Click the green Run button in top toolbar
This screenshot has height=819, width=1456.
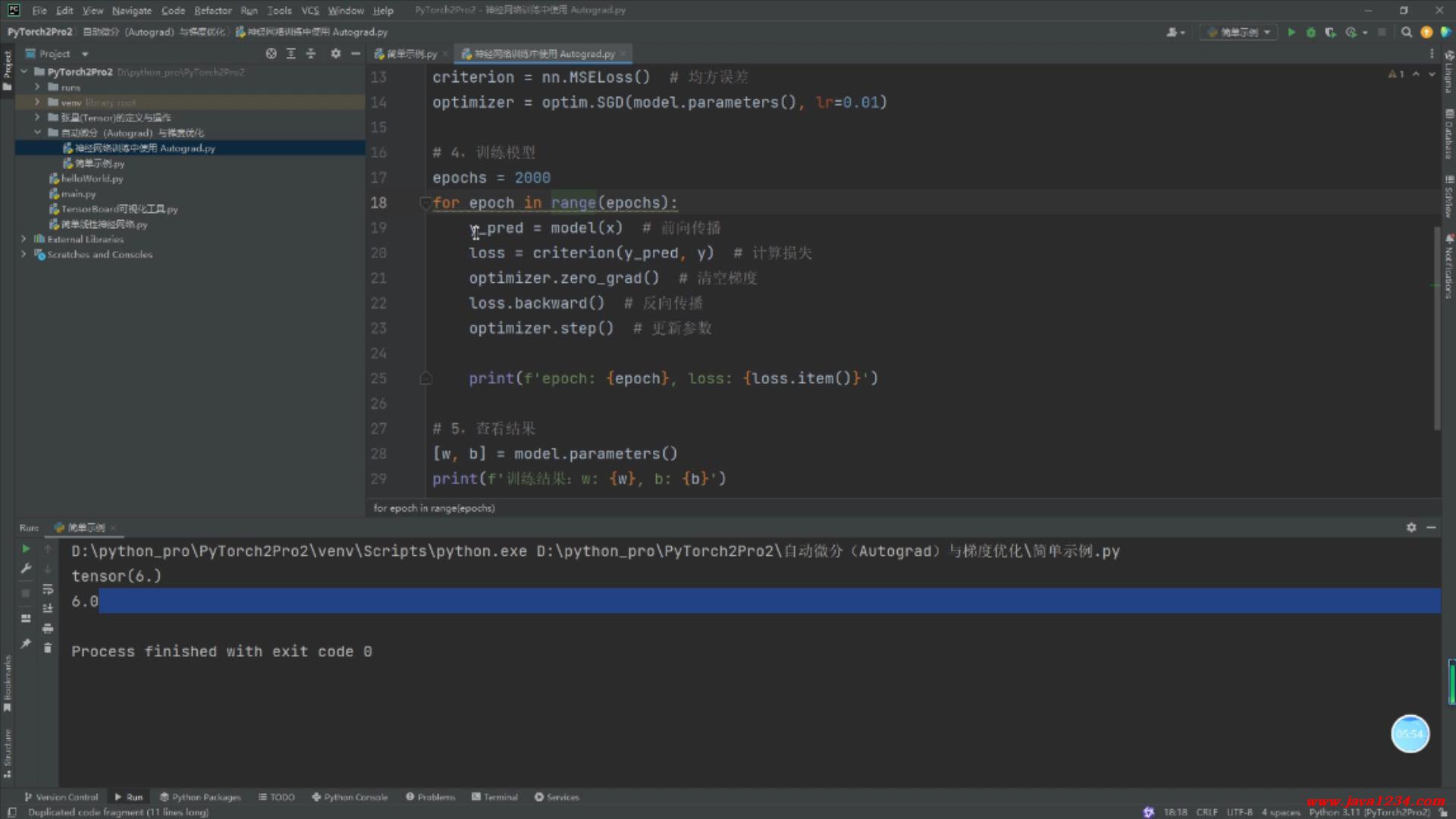click(1291, 32)
